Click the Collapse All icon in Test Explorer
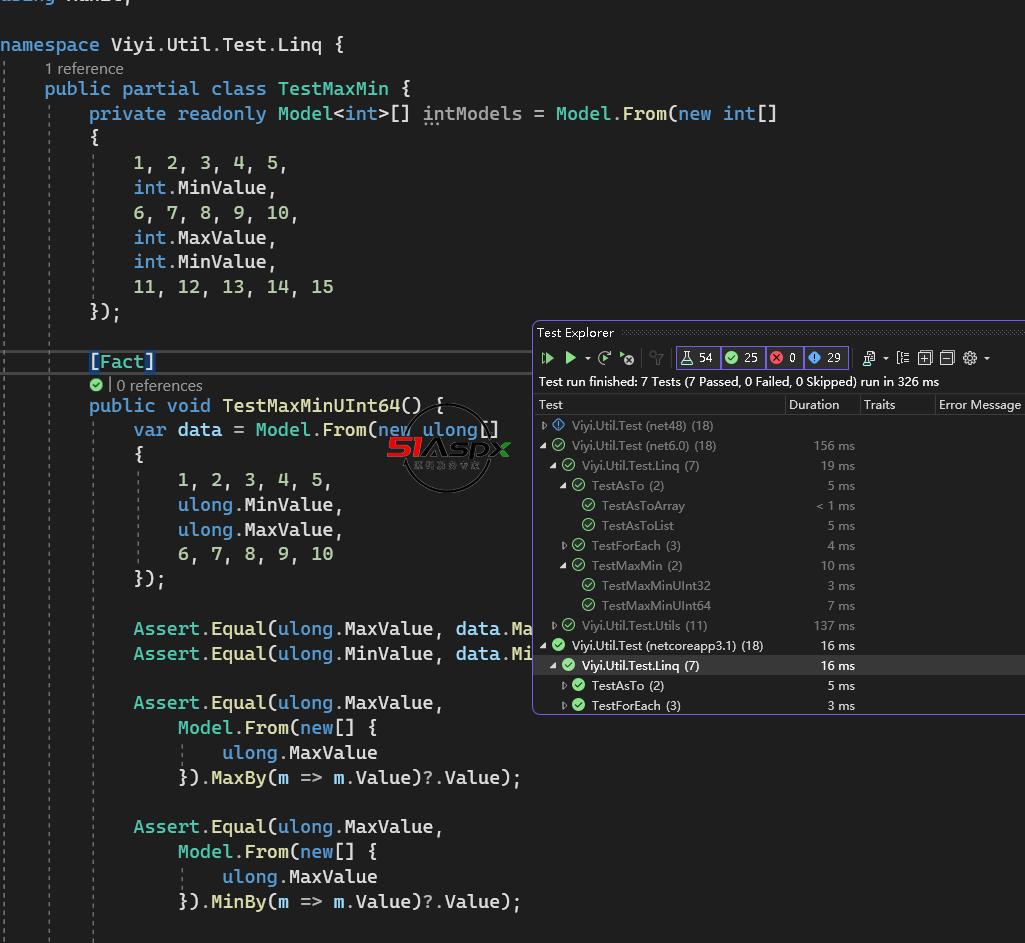The width and height of the screenshot is (1025, 943). (946, 358)
